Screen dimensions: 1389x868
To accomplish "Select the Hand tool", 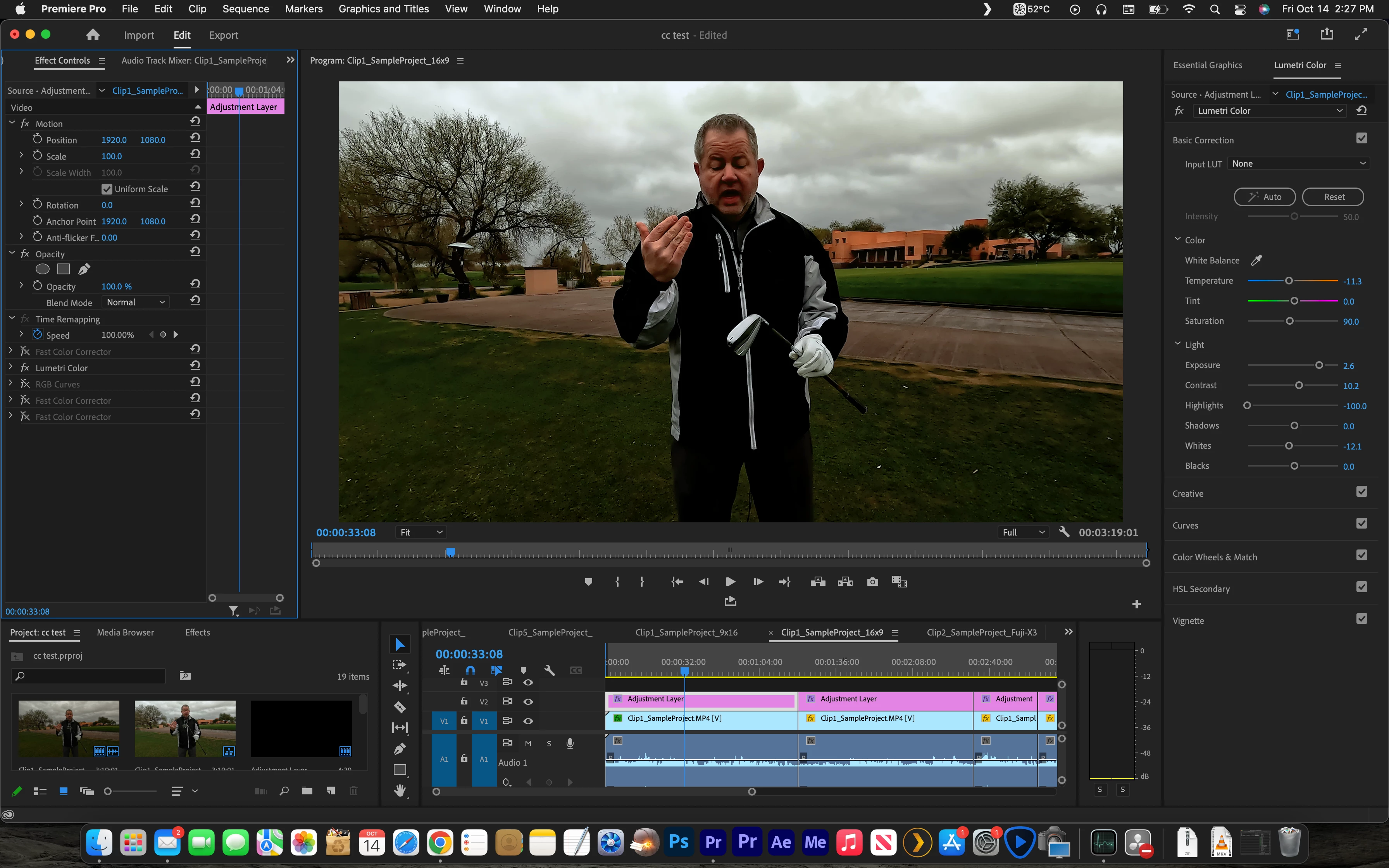I will click(400, 791).
